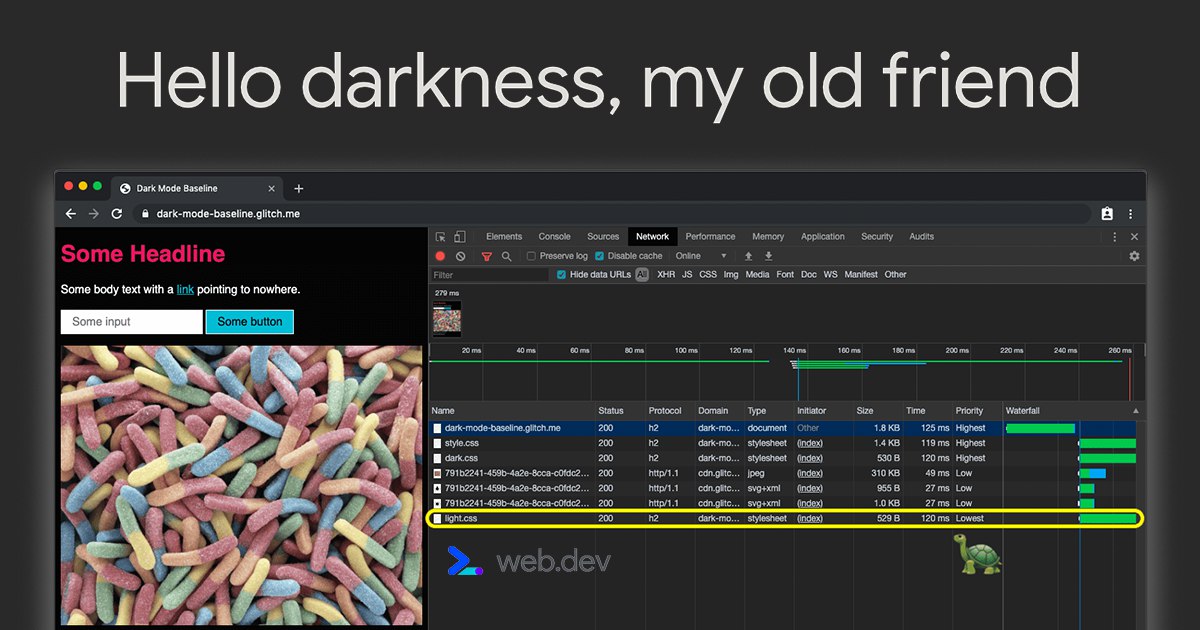Viewport: 1200px width, 630px height.
Task: Click the Some button button
Action: point(250,322)
